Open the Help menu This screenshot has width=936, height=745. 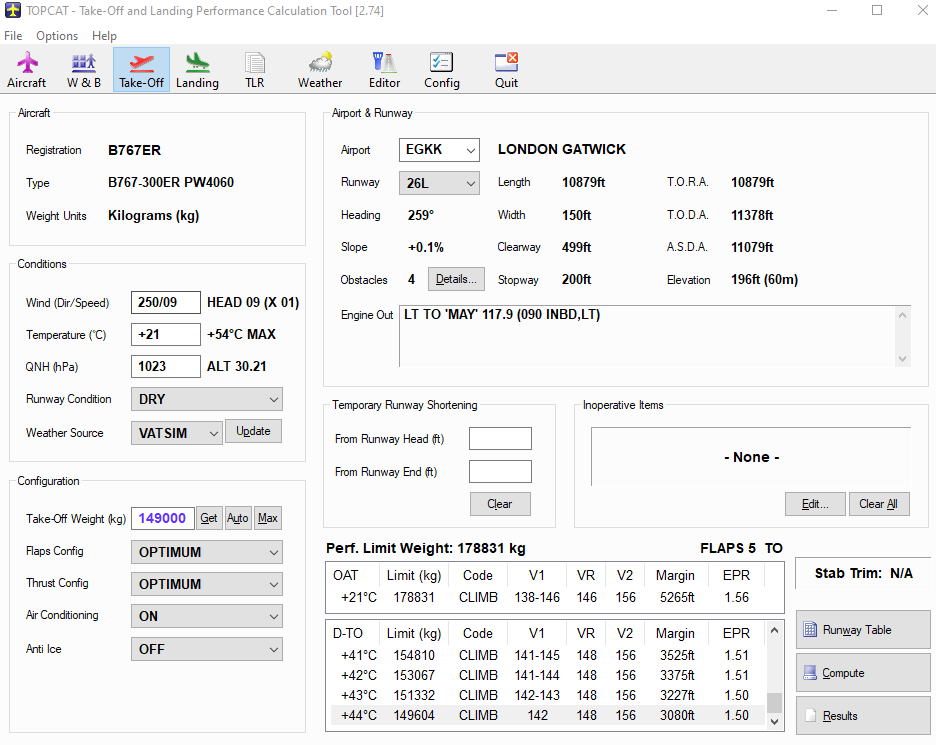tap(104, 35)
